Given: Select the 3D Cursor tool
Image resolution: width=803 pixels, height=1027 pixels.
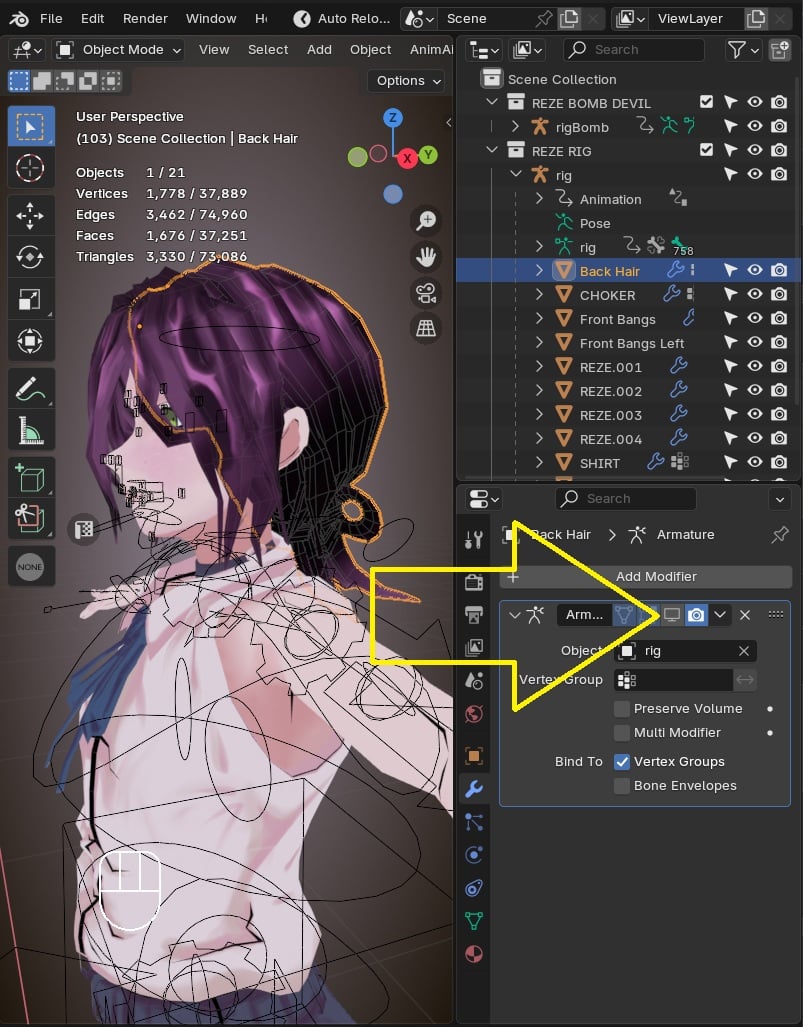Looking at the screenshot, I should pos(30,168).
